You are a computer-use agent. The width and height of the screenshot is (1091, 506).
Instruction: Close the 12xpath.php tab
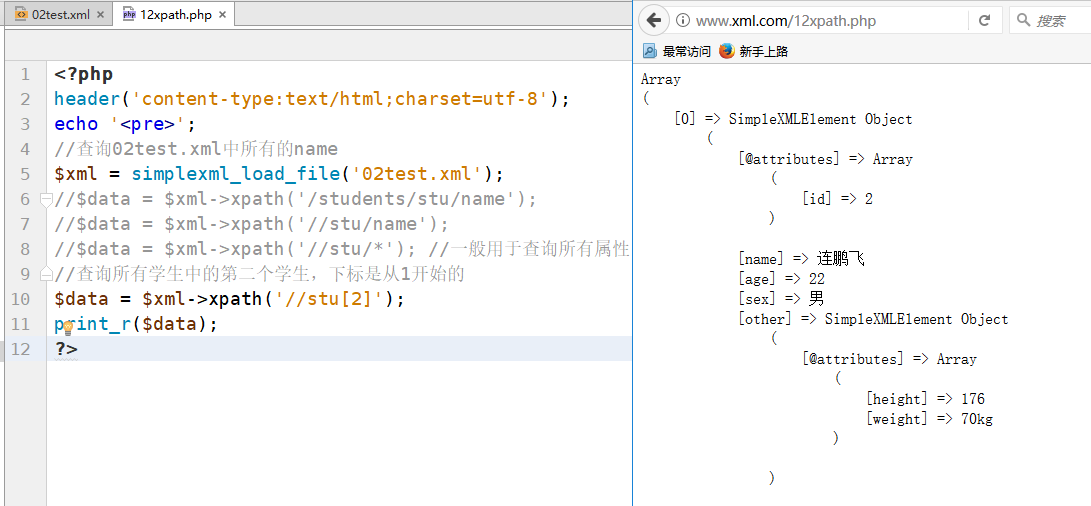[222, 15]
